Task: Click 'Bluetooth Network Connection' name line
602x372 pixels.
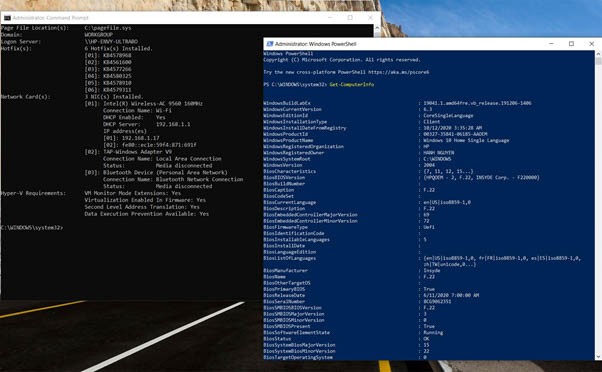Action: 200,180
